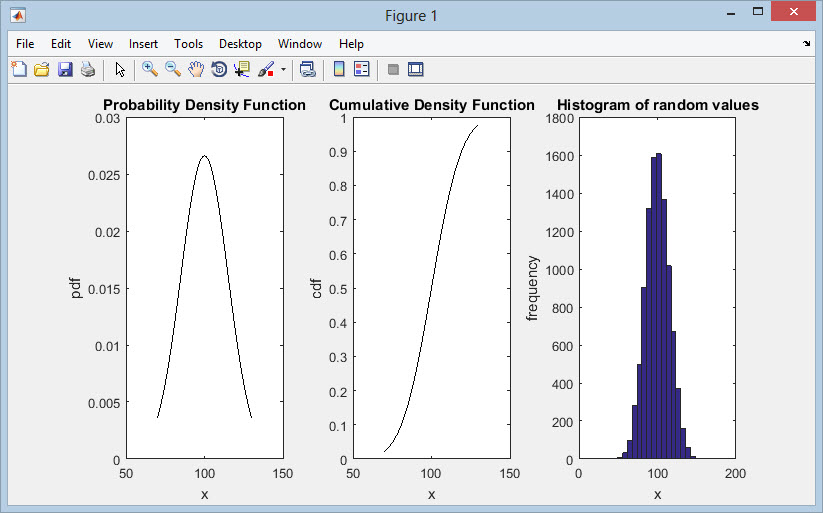Maximize the Figure 1 window

pyautogui.click(x=758, y=12)
